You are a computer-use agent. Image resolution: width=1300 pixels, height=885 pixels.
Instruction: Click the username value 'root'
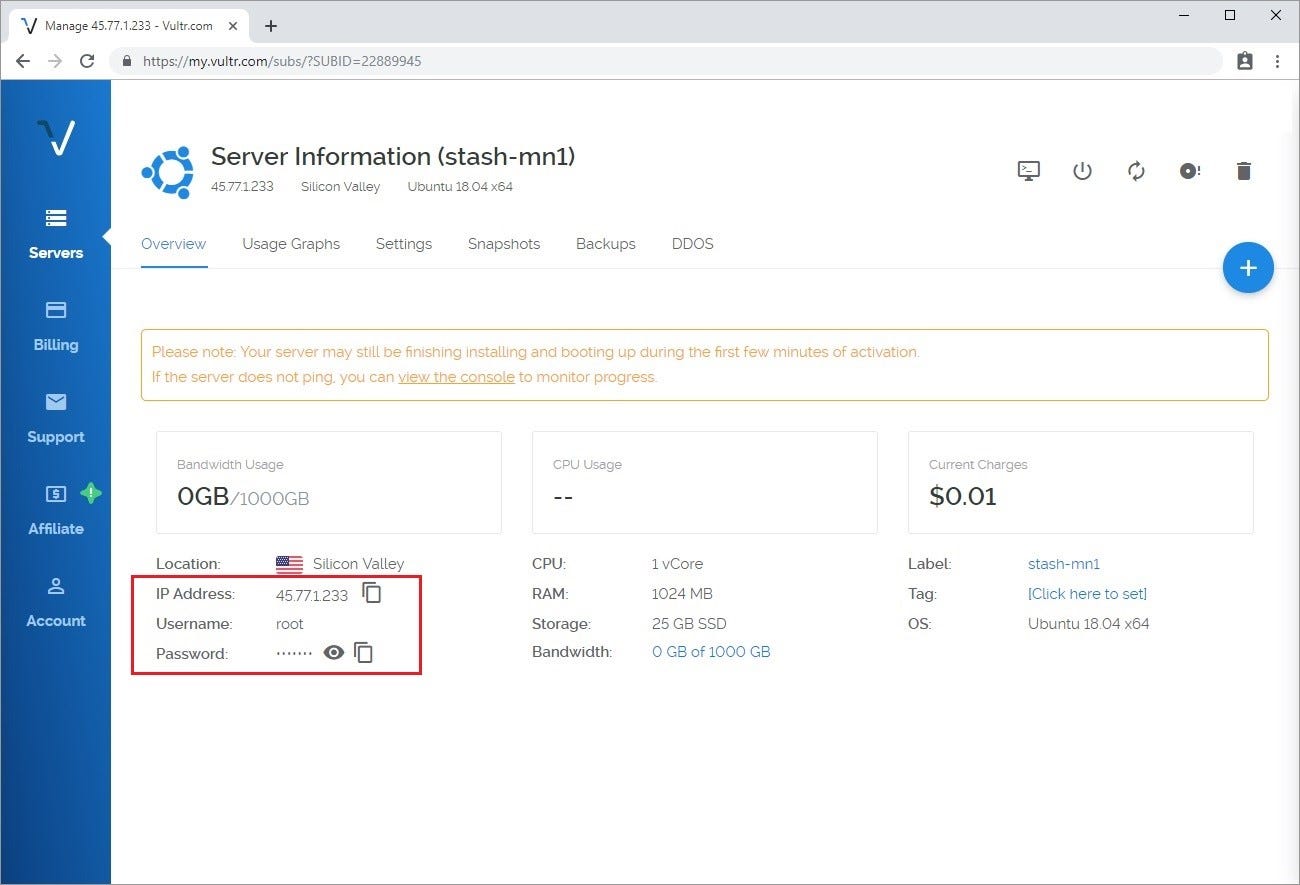click(290, 624)
